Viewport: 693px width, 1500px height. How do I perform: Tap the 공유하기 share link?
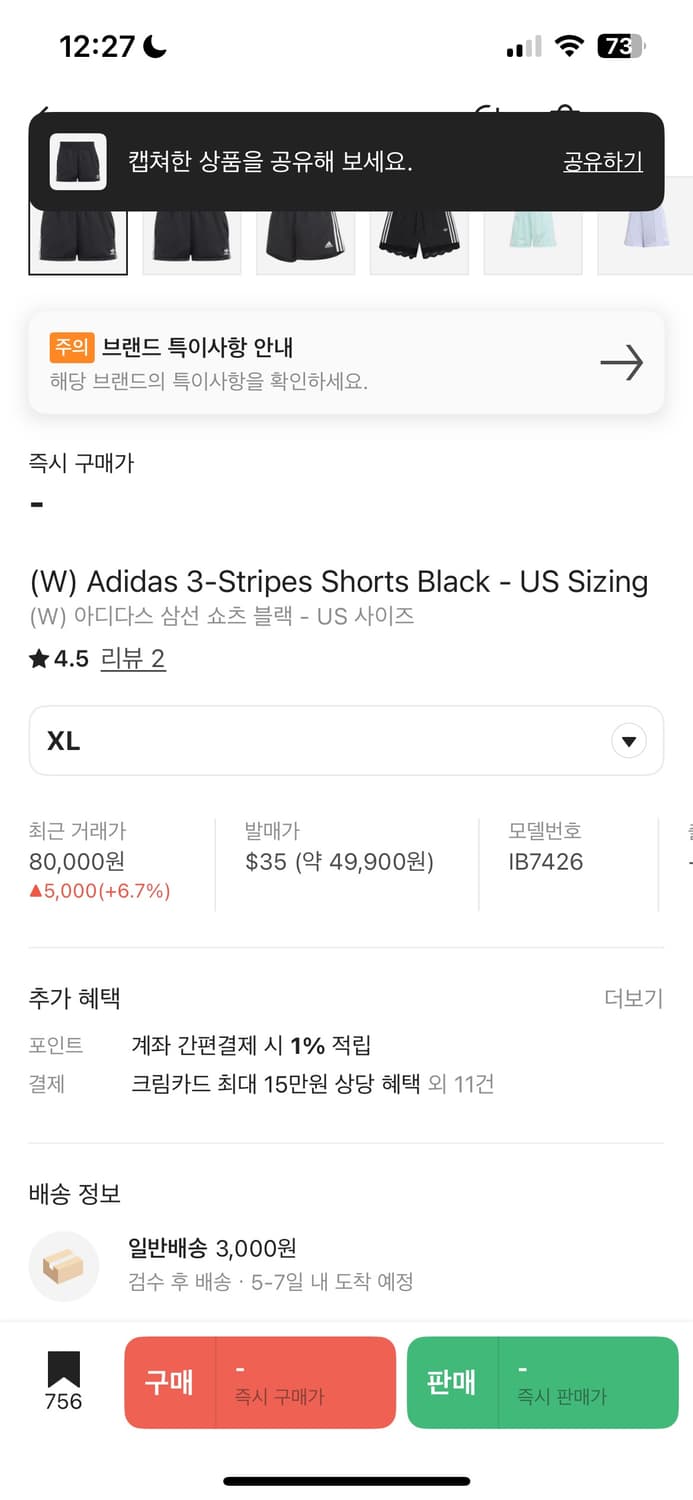[x=602, y=162]
